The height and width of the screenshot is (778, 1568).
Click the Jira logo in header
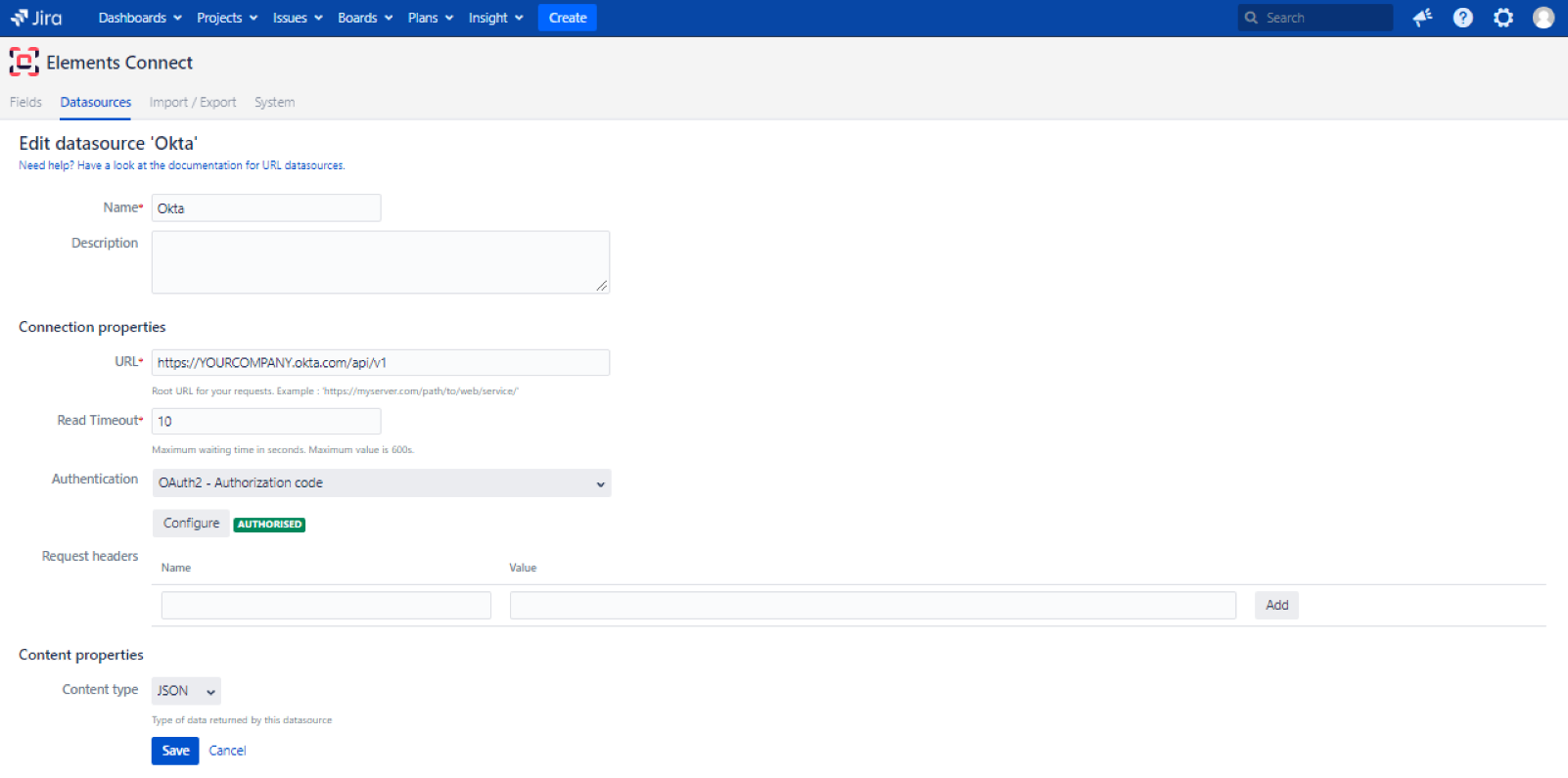click(x=36, y=18)
